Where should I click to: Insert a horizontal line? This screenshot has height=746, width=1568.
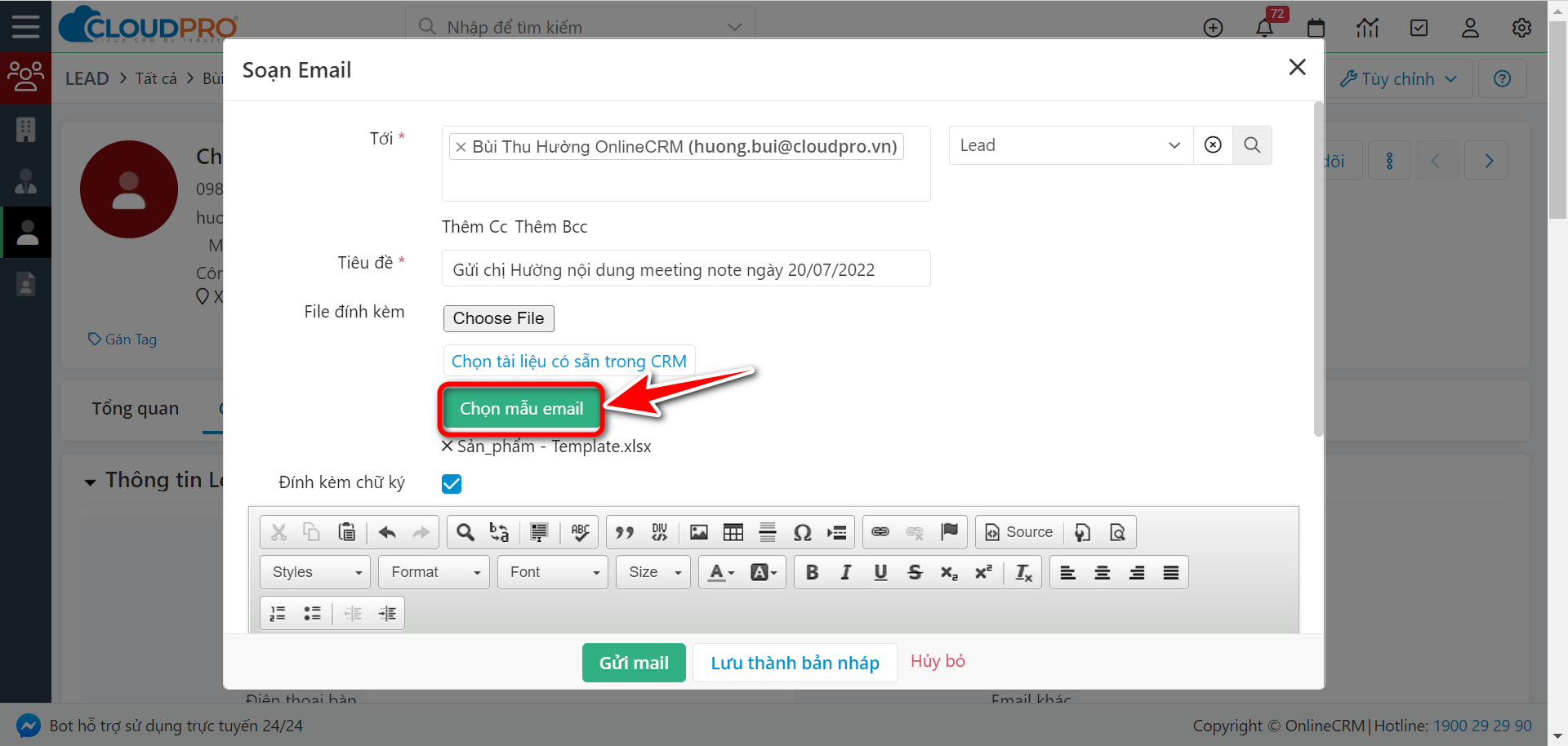point(768,532)
